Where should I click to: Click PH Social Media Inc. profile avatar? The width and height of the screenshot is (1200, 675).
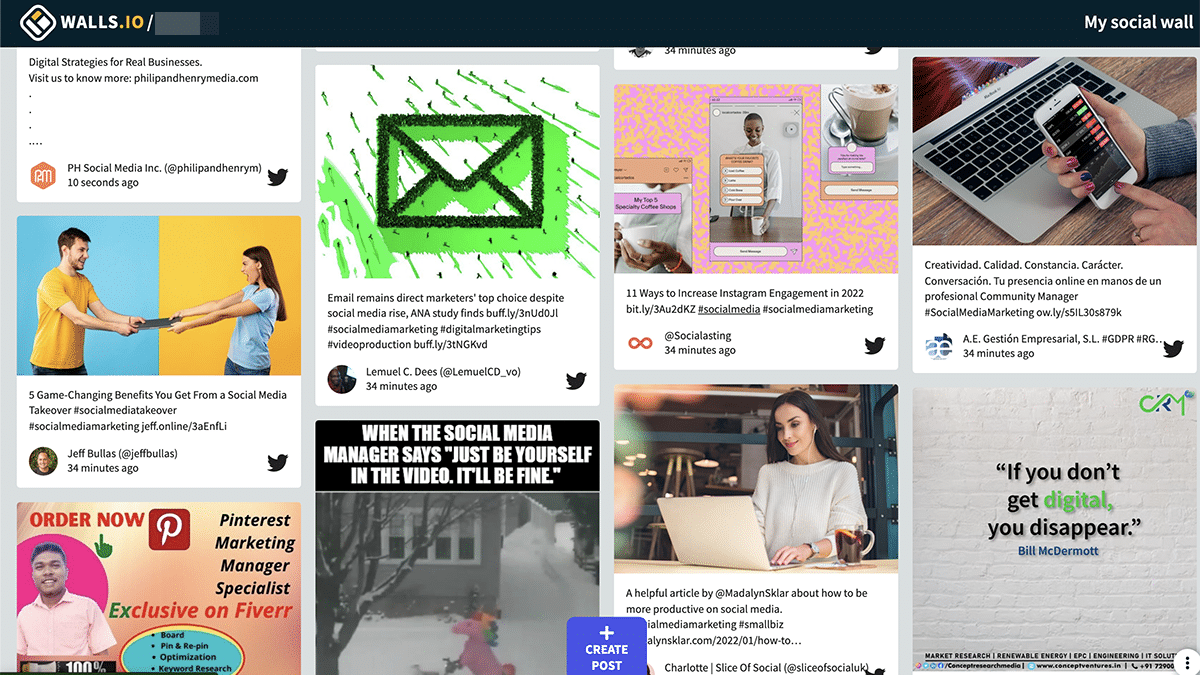43,175
